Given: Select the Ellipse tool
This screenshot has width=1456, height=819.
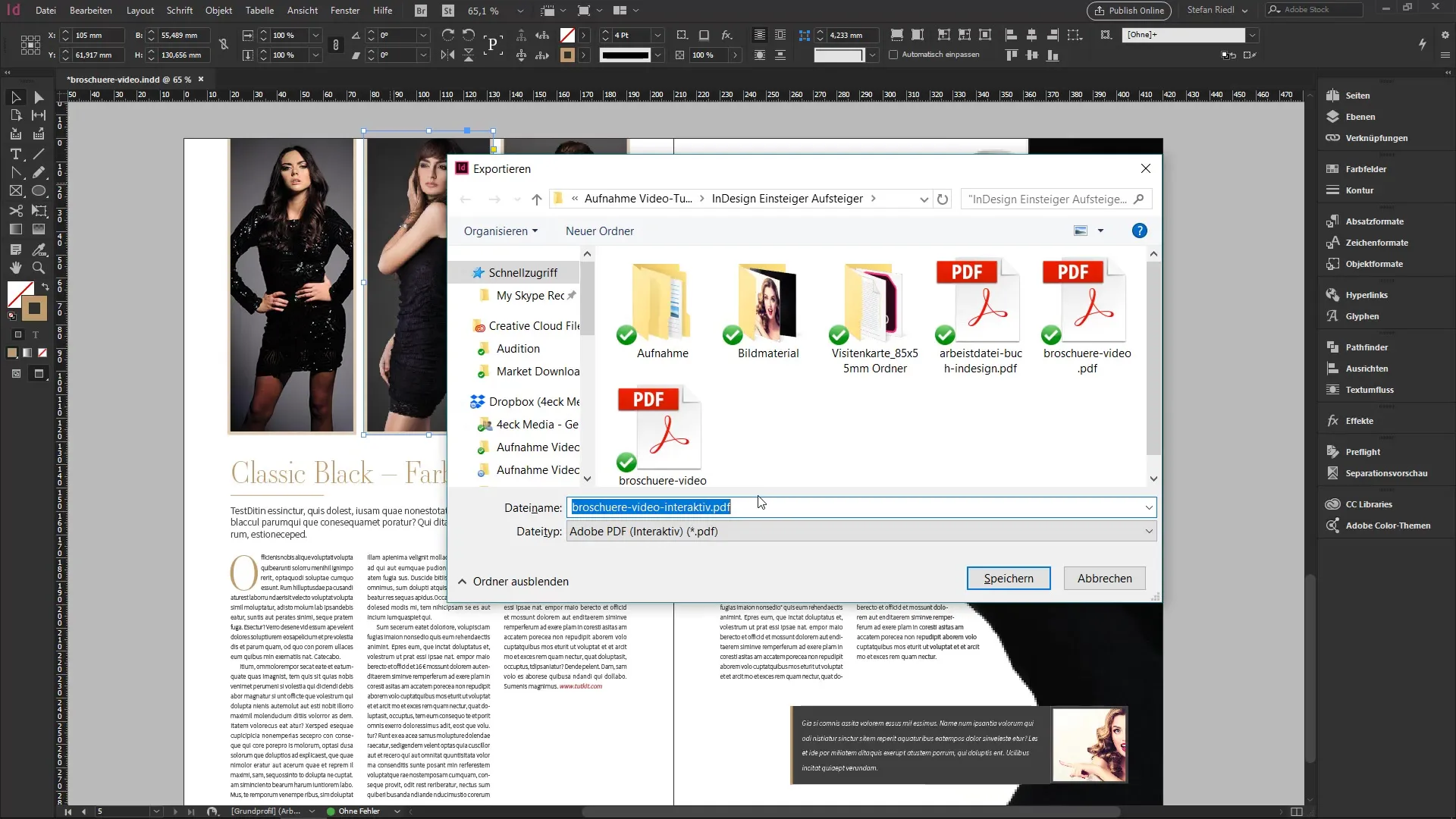Looking at the screenshot, I should (39, 191).
